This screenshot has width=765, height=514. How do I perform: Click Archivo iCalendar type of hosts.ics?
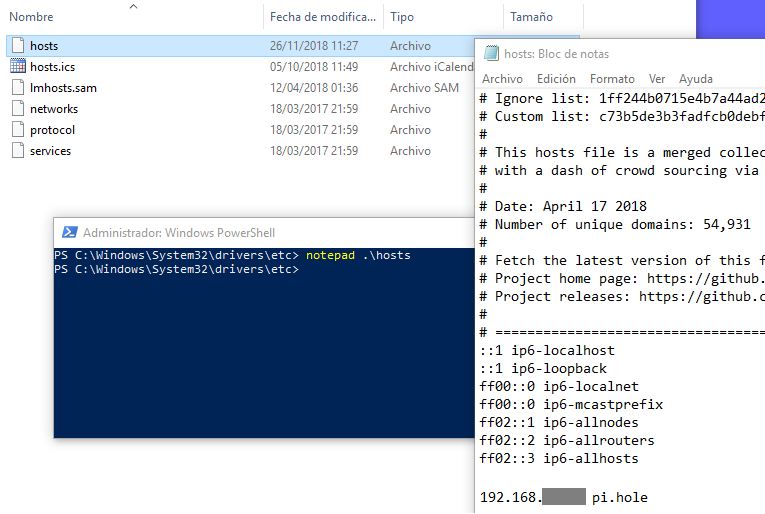coord(432,66)
